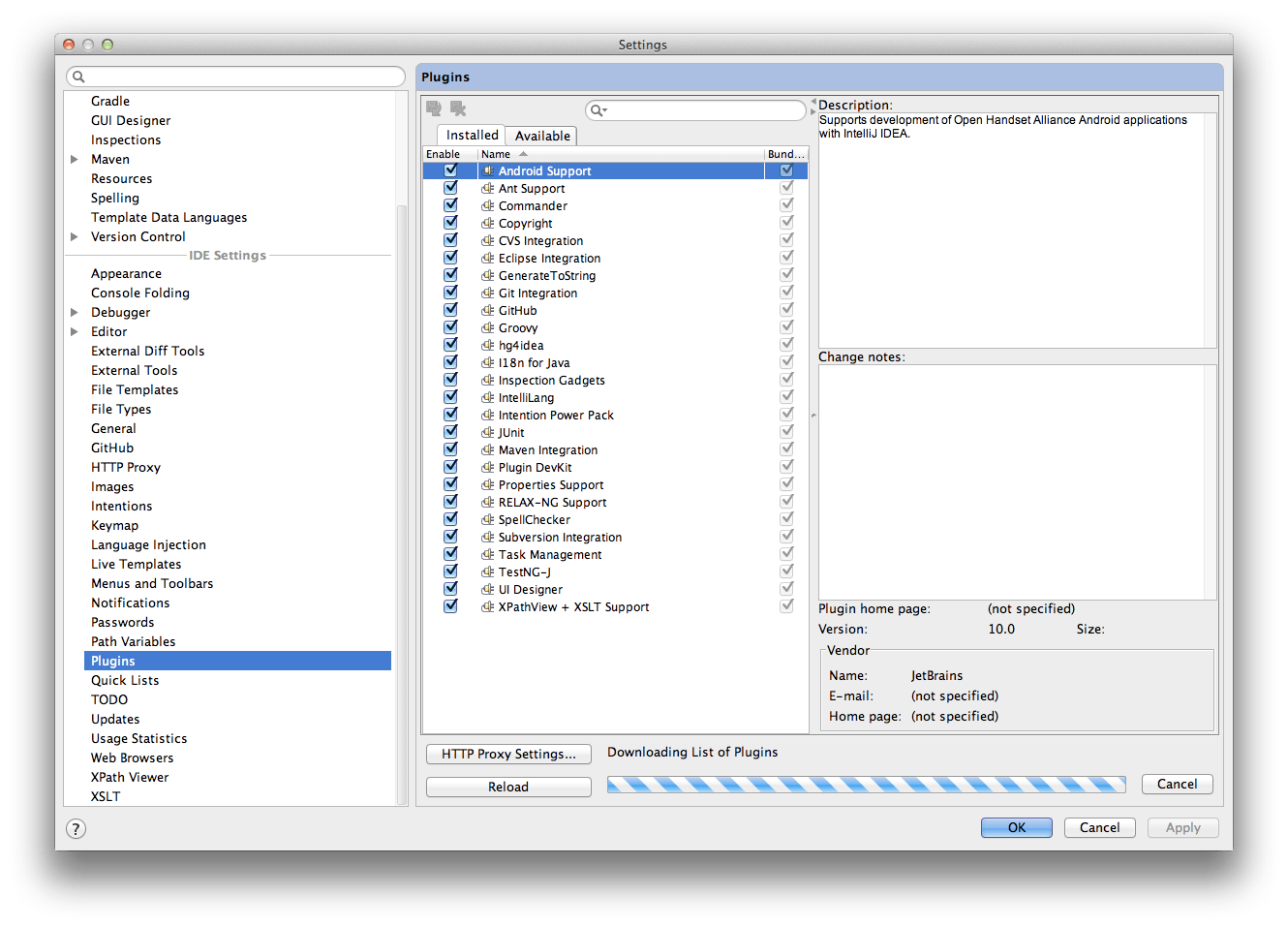Image resolution: width=1288 pixels, height=927 pixels.
Task: Click the magnifier icon in settings search
Action: click(x=79, y=77)
